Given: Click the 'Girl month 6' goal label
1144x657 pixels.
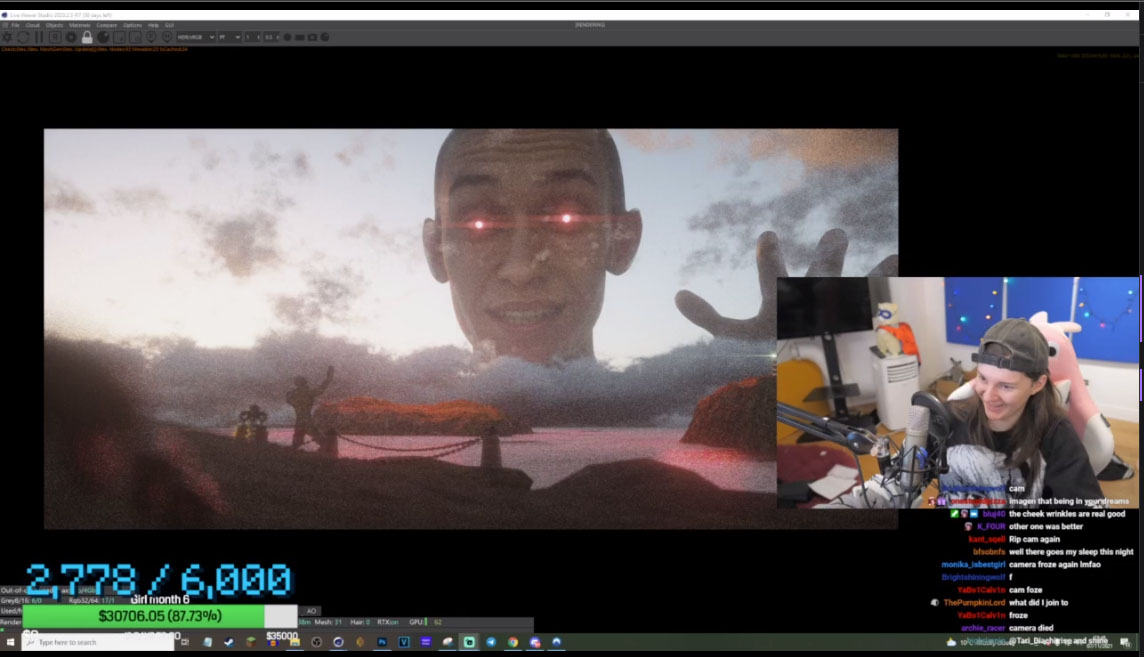Looking at the screenshot, I should click(x=160, y=599).
